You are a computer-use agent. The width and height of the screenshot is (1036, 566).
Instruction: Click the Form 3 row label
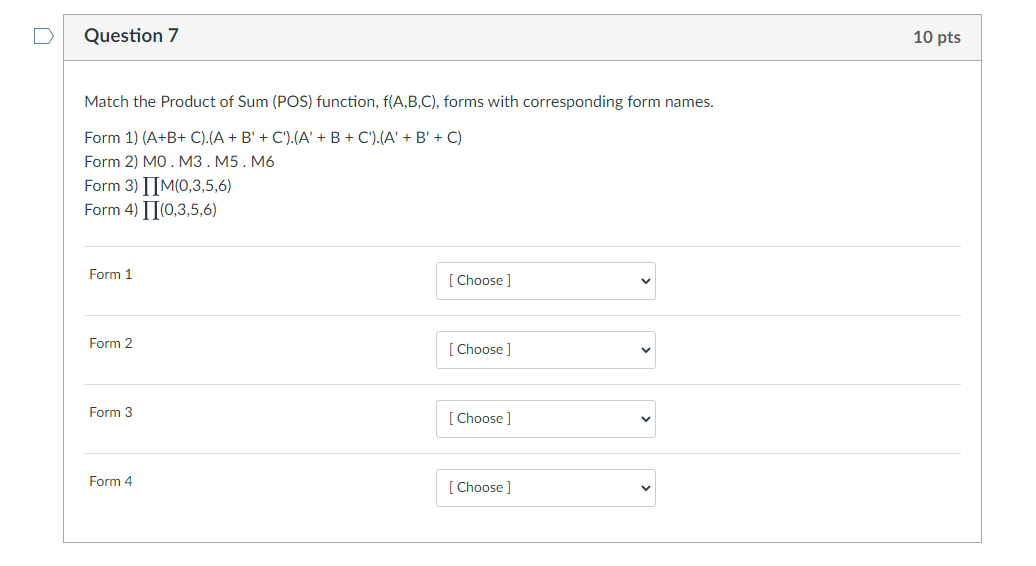110,412
